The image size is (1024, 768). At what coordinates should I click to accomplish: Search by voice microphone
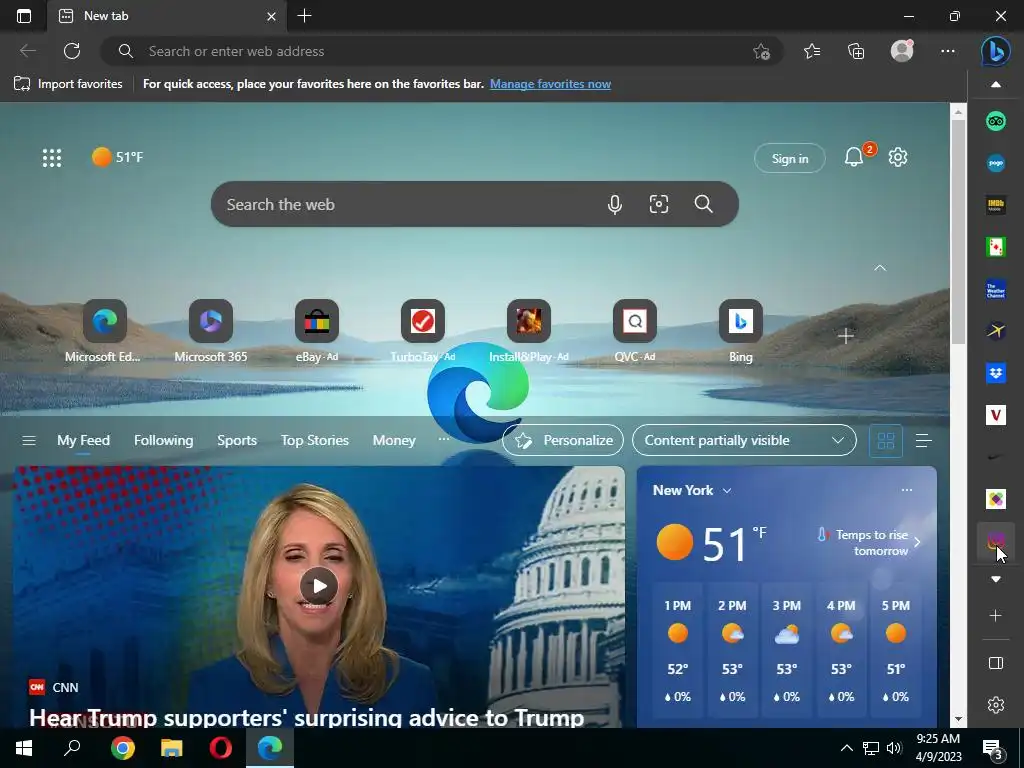(615, 204)
